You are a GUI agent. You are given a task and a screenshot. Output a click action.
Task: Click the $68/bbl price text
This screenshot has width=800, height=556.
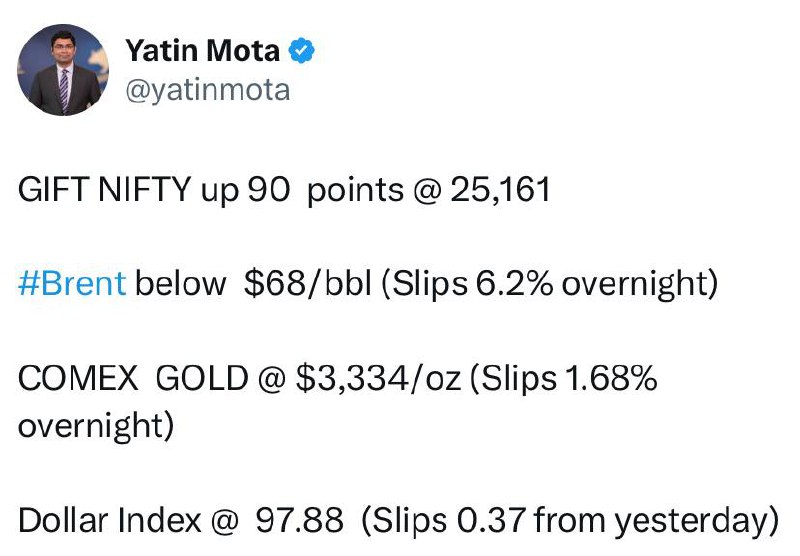pos(308,283)
